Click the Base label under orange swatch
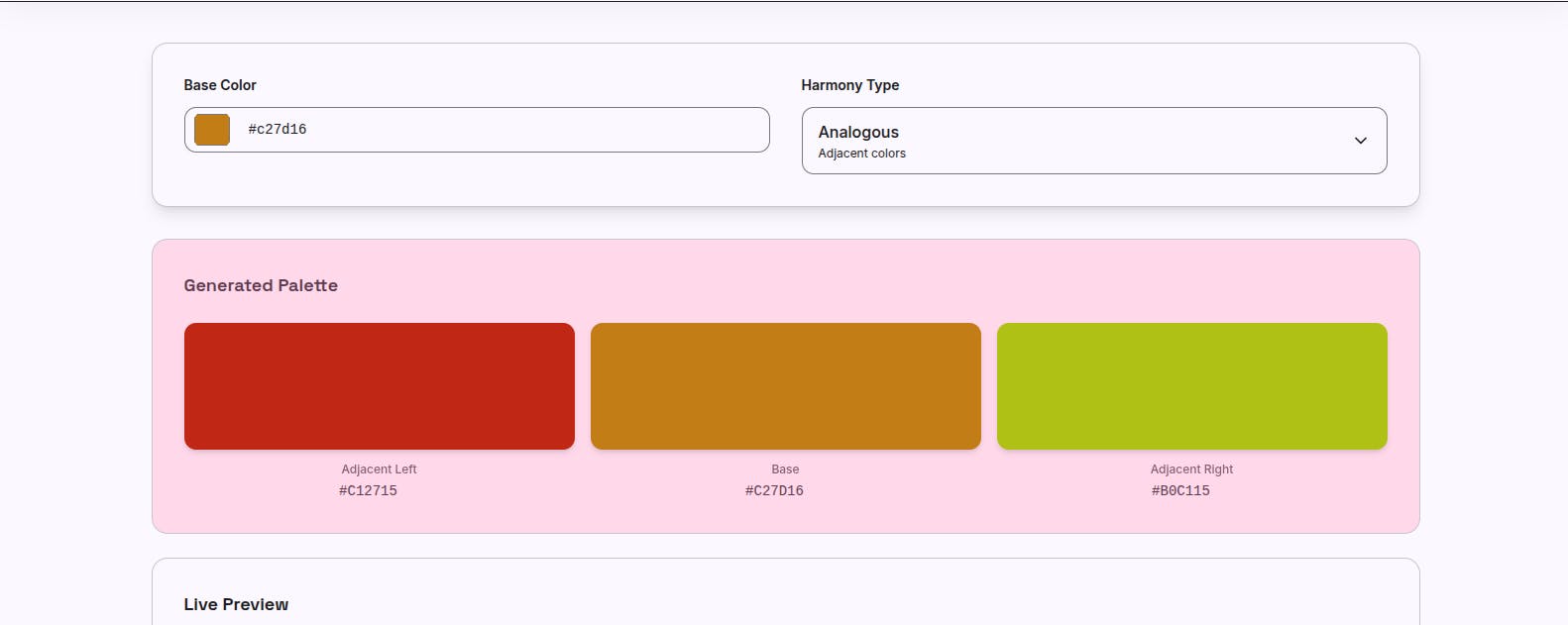This screenshot has height=625, width=1568. [785, 469]
